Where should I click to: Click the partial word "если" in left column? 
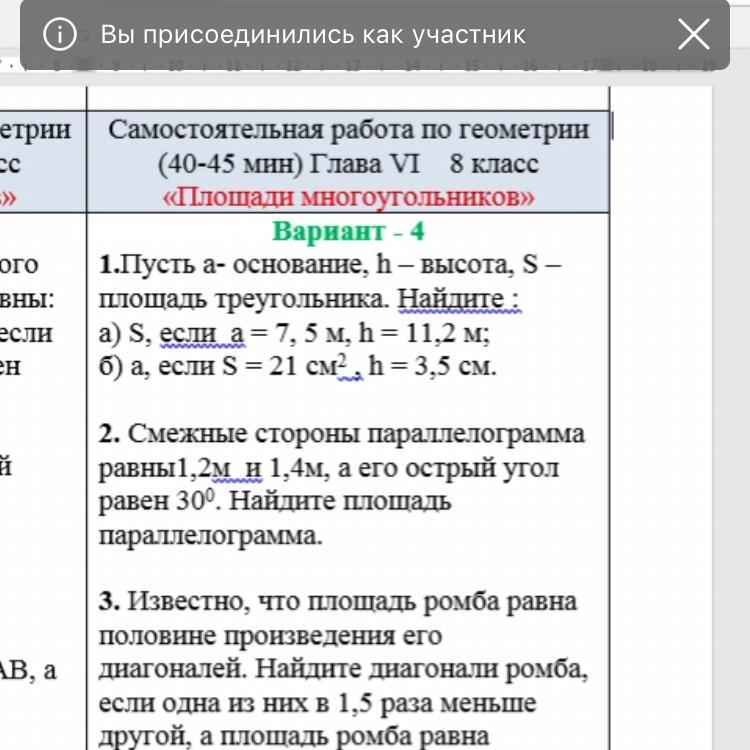(x=26, y=333)
